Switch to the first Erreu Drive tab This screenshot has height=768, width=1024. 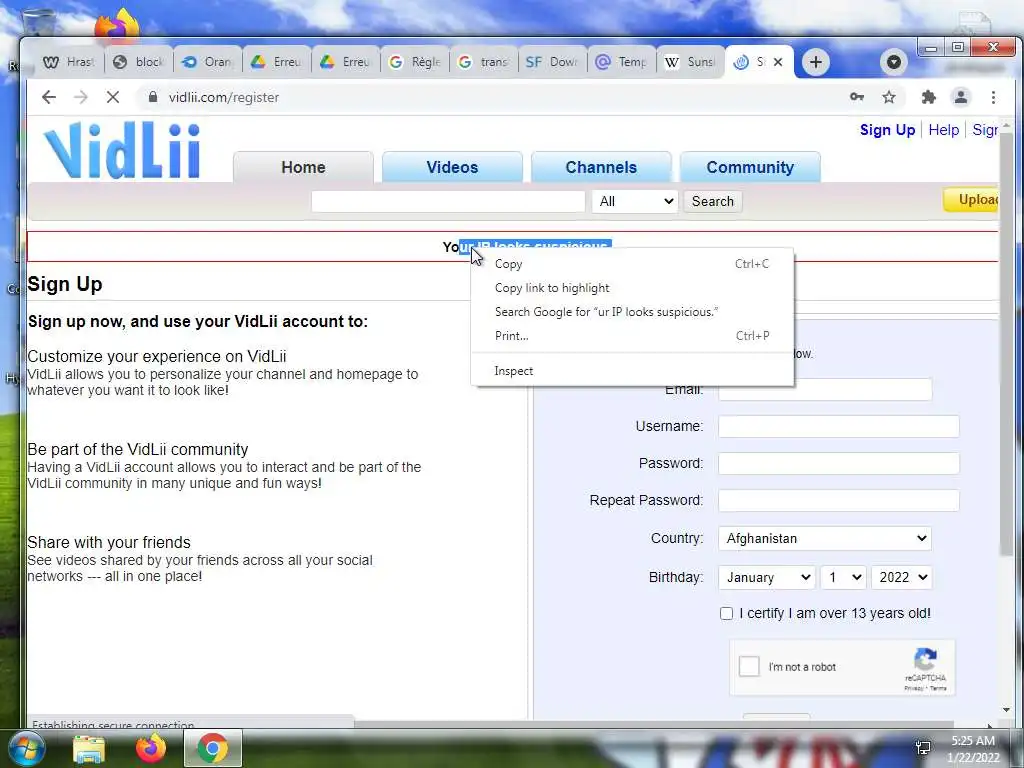point(277,62)
